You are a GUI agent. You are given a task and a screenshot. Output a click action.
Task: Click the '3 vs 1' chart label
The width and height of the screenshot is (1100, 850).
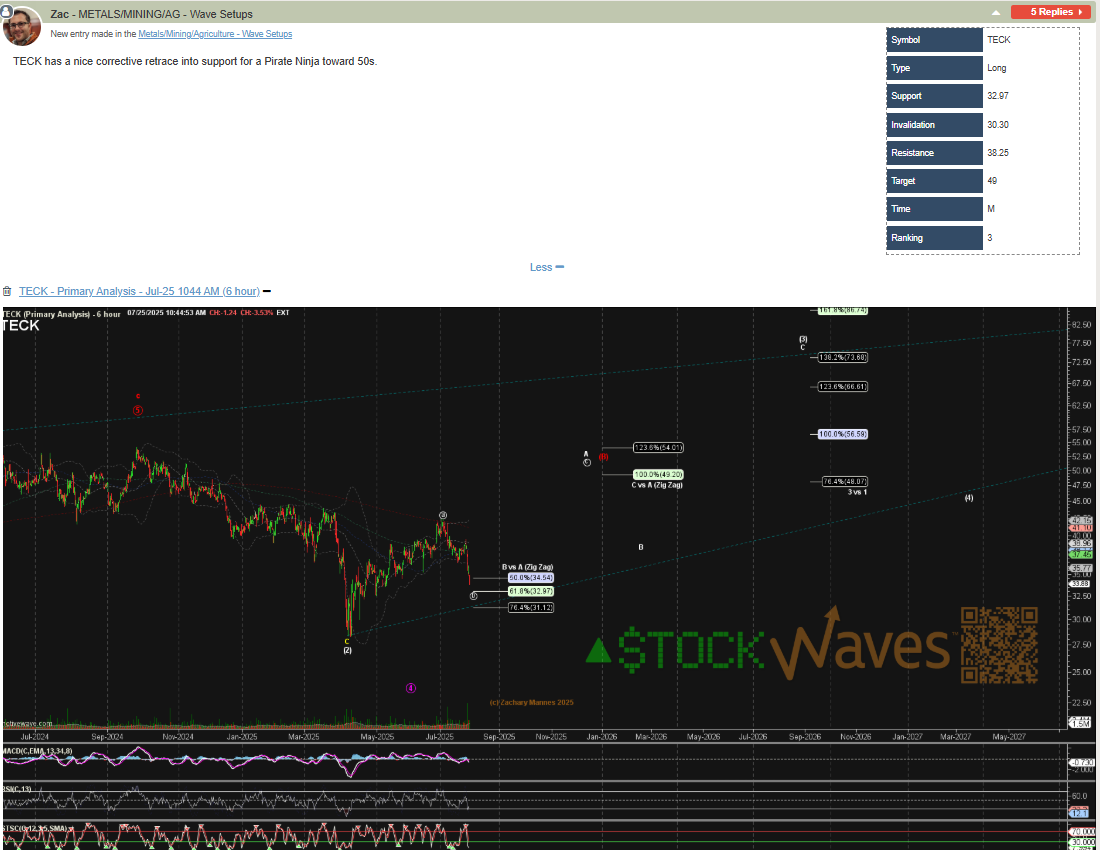(857, 492)
